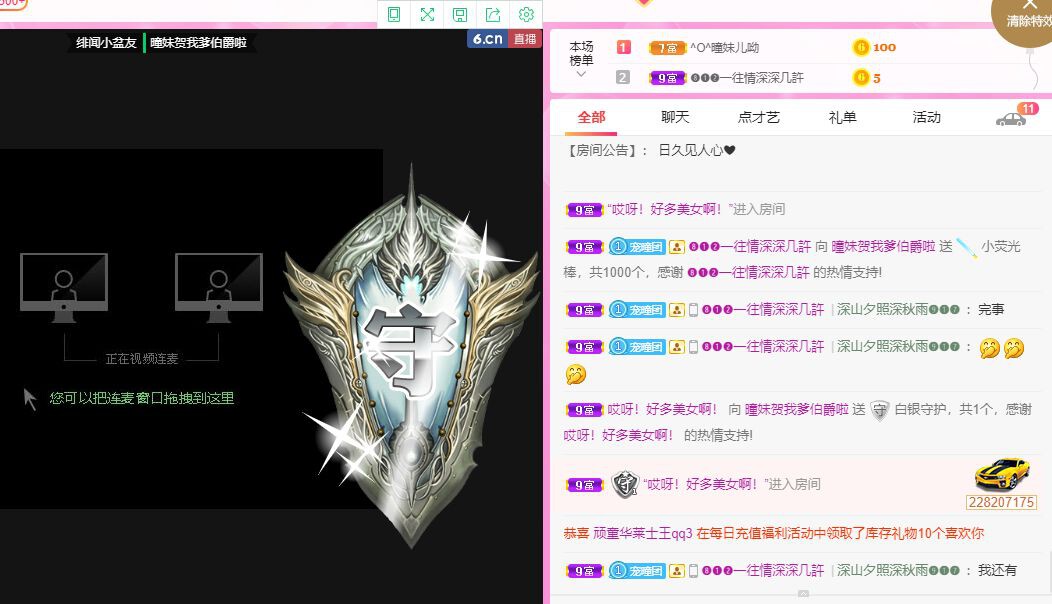Click the 瞳妹贺我爹伯爵啦 streamer name label
Image resolution: width=1052 pixels, height=604 pixels.
(x=199, y=42)
